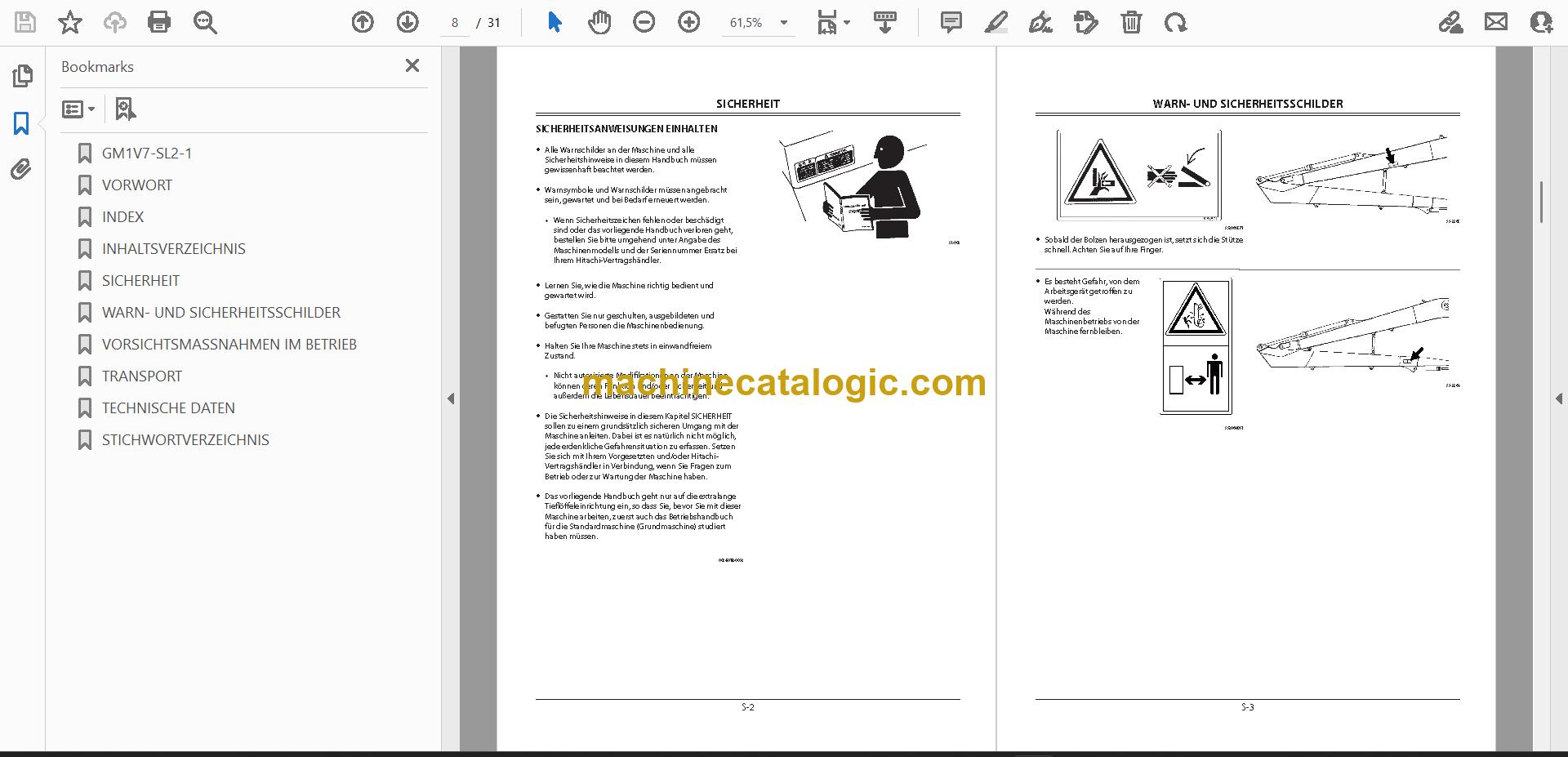Zoom in with the plus icon
This screenshot has height=757, width=1568.
(689, 22)
